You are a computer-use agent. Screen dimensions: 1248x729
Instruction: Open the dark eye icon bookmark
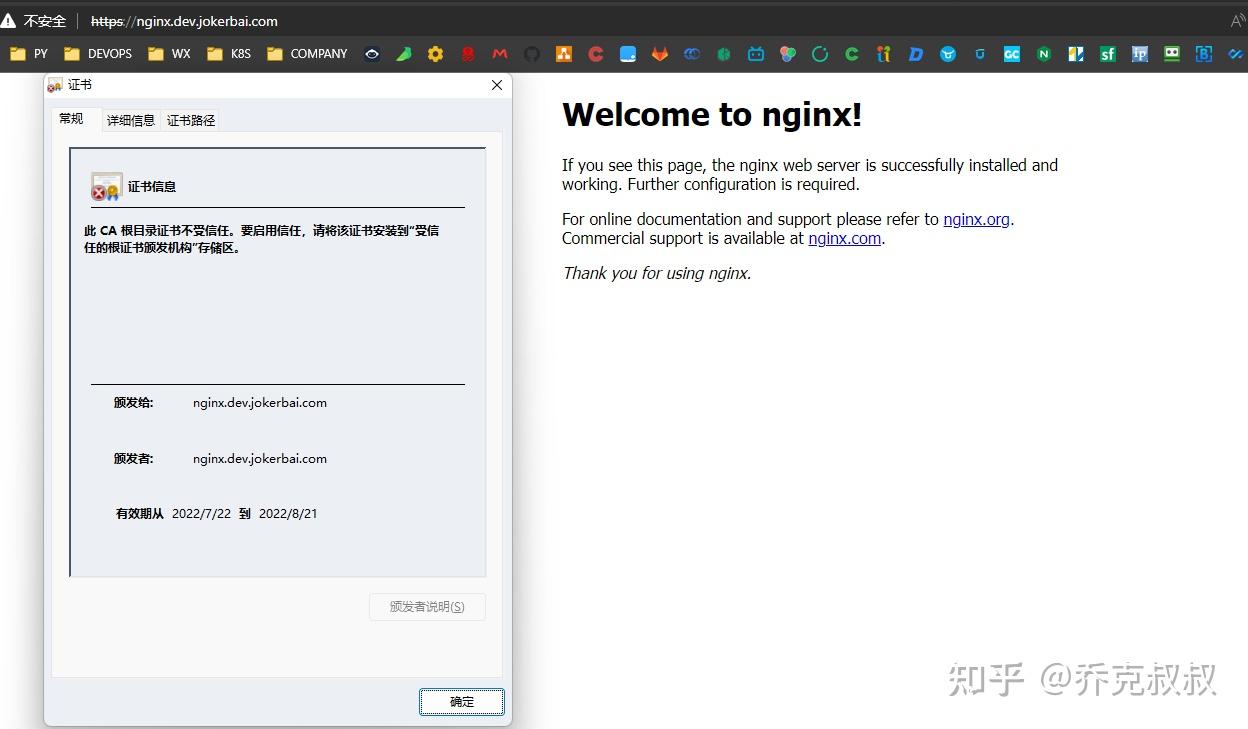click(x=372, y=54)
